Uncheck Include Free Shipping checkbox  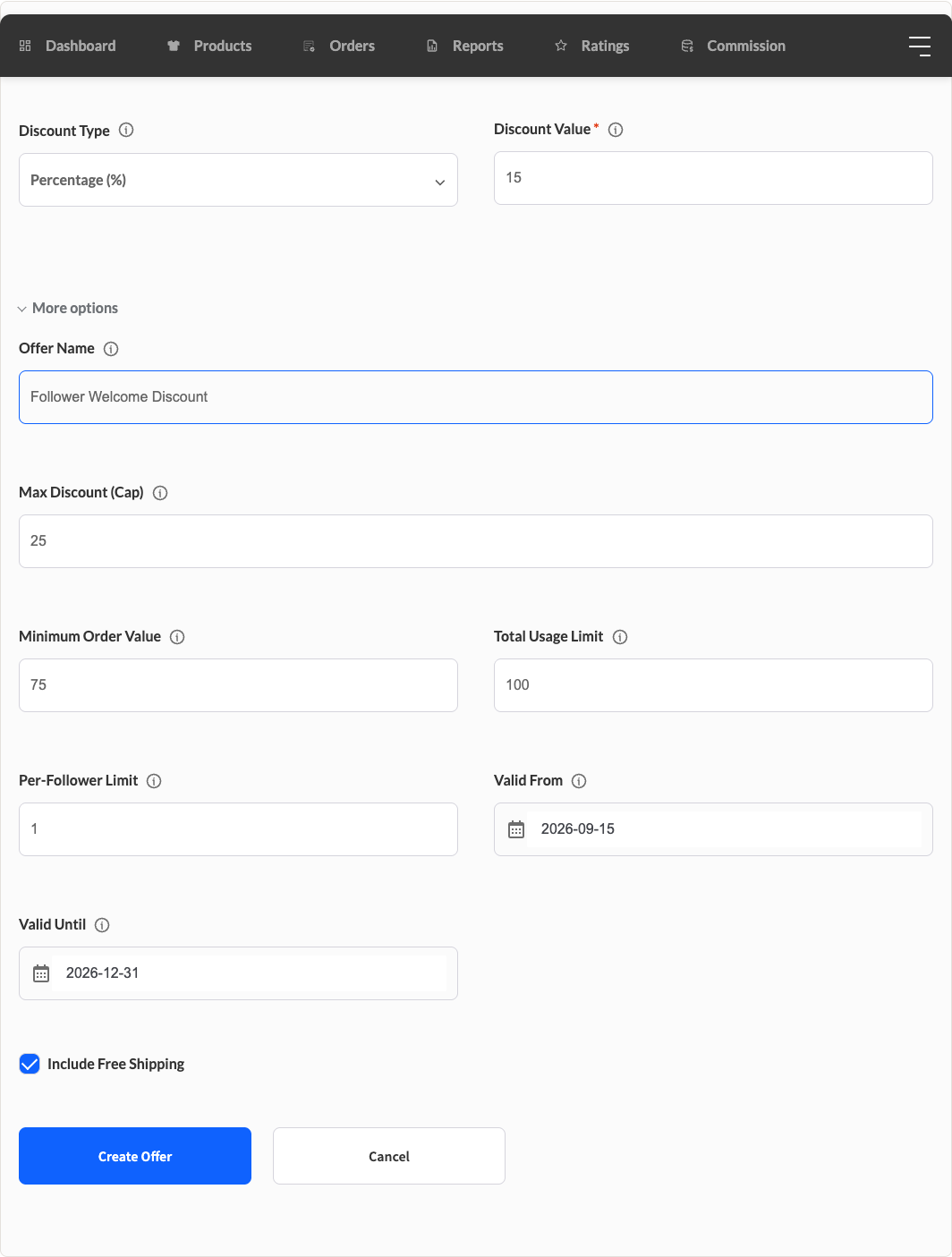[x=30, y=1064]
